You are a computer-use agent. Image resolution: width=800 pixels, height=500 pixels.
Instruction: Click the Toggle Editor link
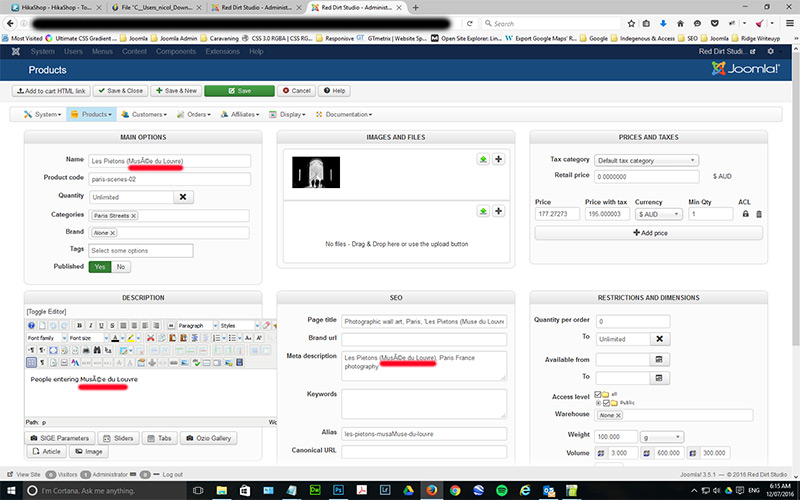coord(46,311)
